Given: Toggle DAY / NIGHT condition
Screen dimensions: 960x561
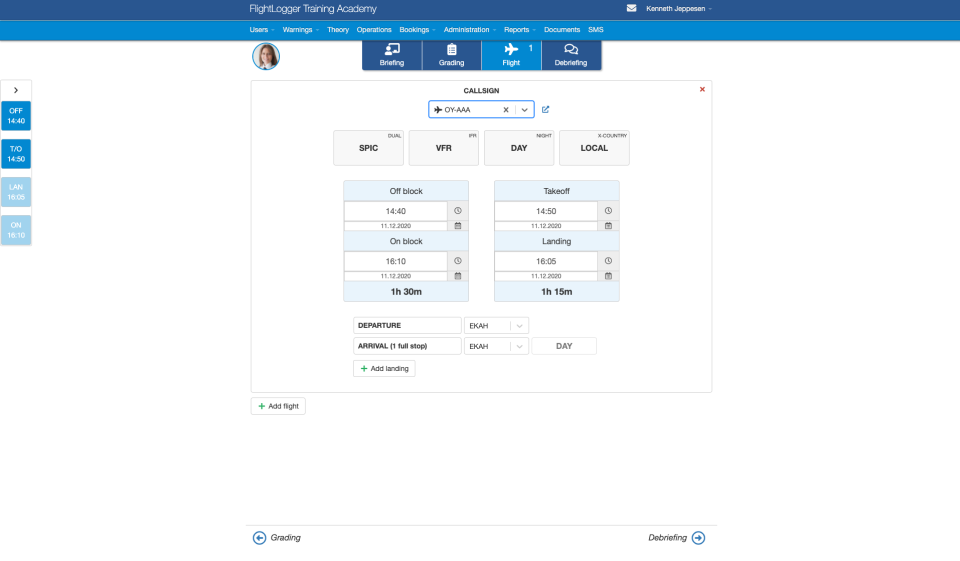Looking at the screenshot, I should coord(519,148).
